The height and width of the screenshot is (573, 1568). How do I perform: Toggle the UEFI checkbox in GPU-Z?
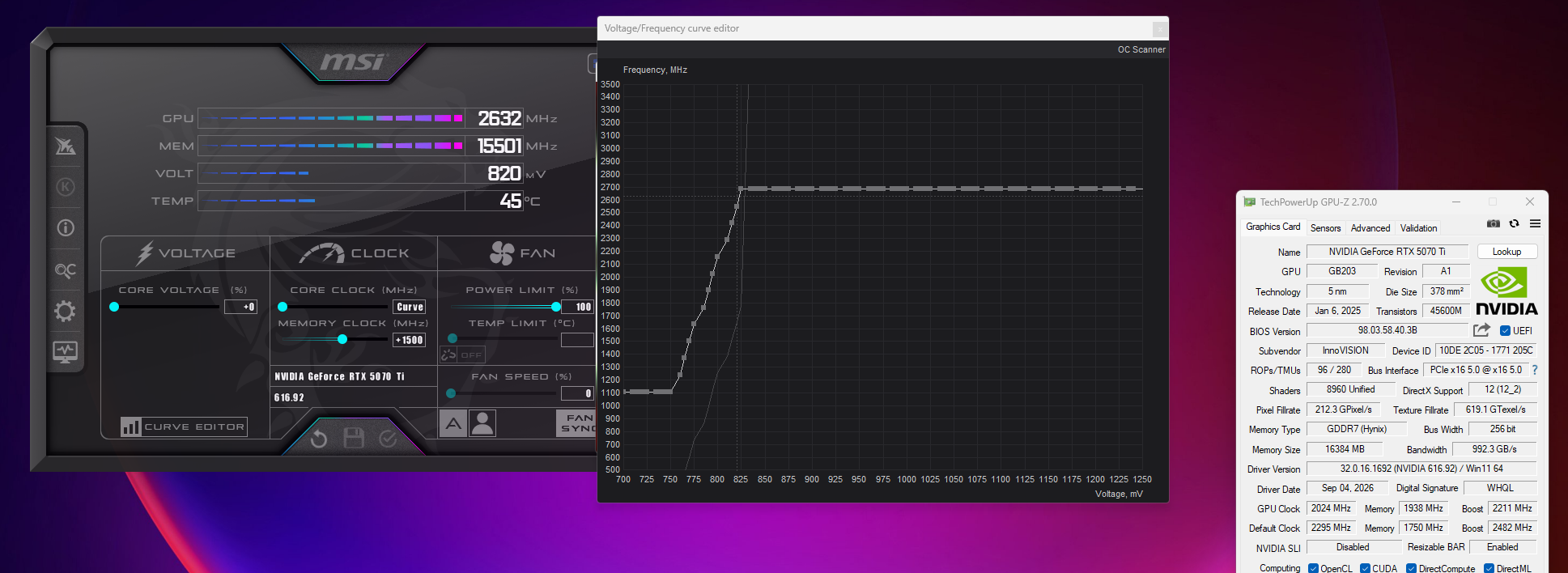pyautogui.click(x=1505, y=330)
